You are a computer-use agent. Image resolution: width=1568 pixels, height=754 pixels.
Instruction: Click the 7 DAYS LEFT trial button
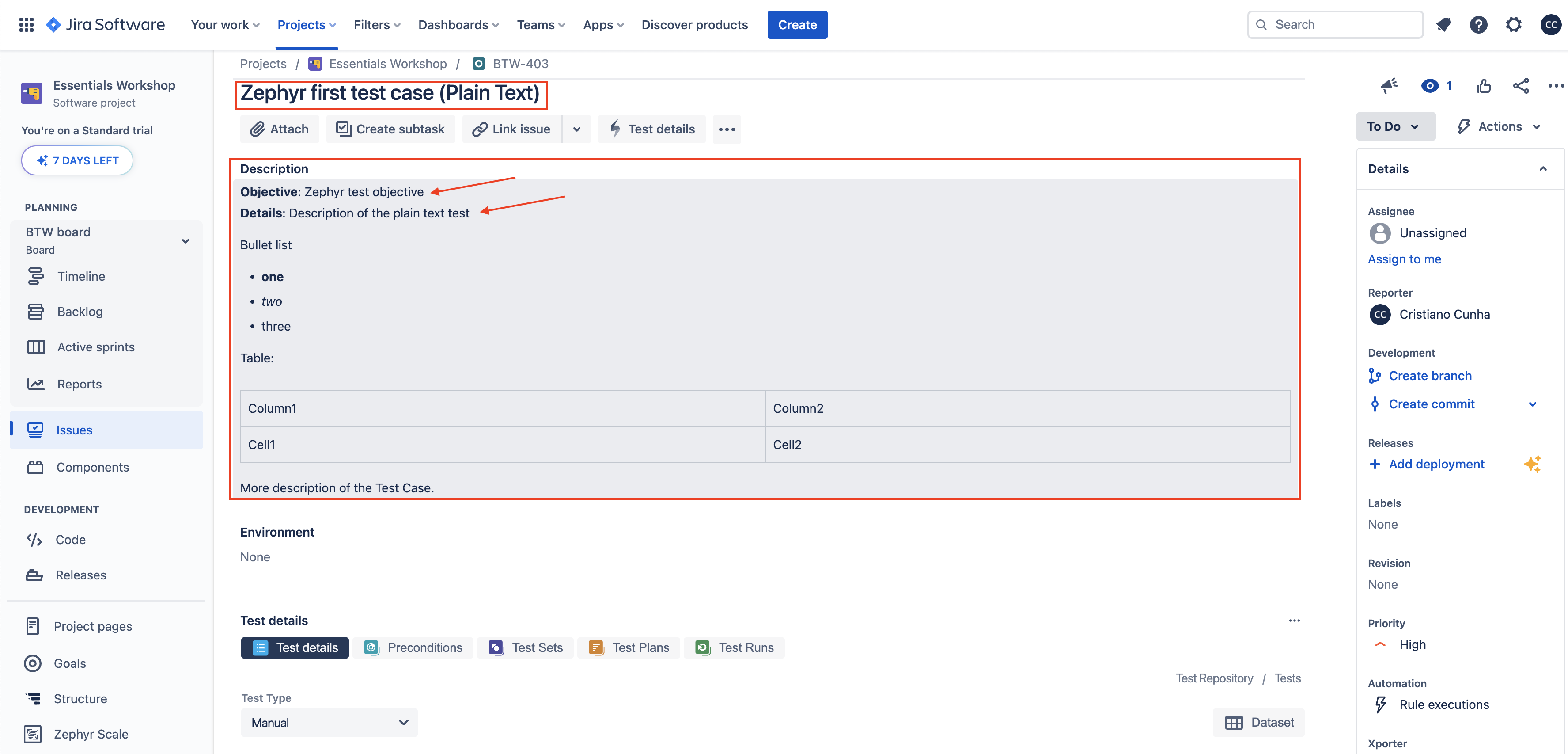click(x=77, y=160)
